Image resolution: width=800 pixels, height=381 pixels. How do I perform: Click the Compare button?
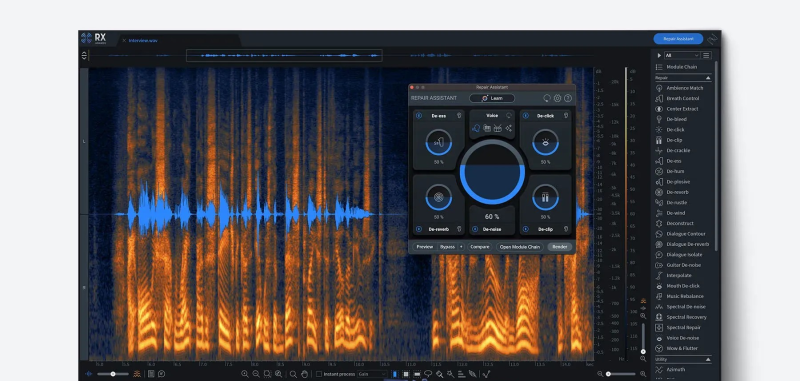pos(480,247)
